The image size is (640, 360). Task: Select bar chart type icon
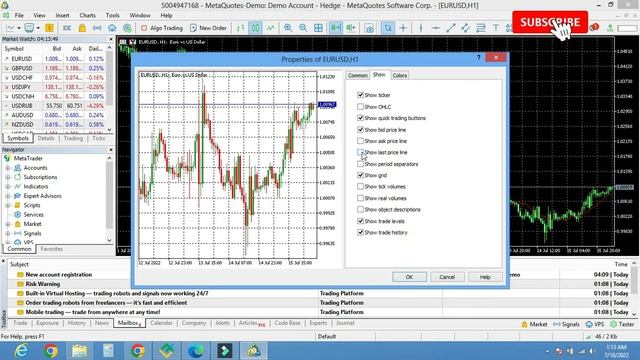pyautogui.click(x=240, y=28)
